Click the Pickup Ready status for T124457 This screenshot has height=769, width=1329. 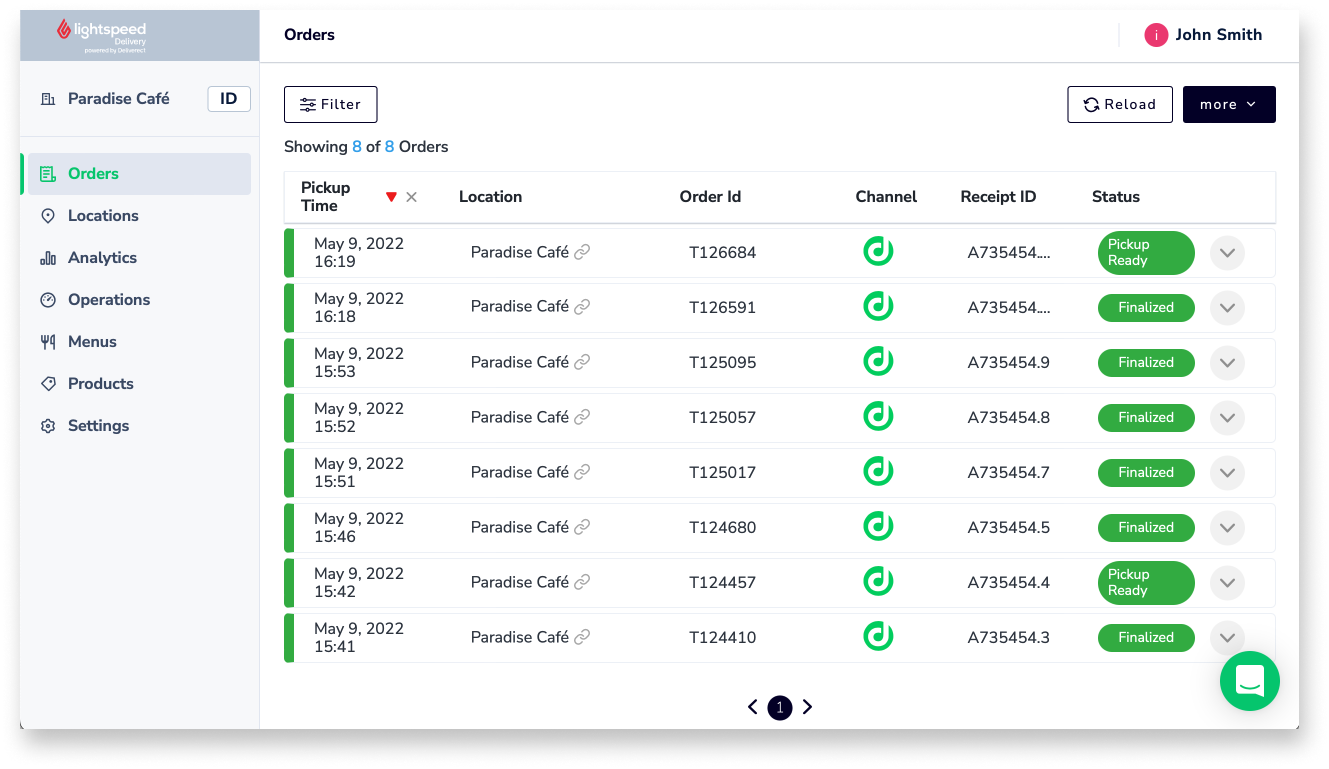coord(1145,583)
